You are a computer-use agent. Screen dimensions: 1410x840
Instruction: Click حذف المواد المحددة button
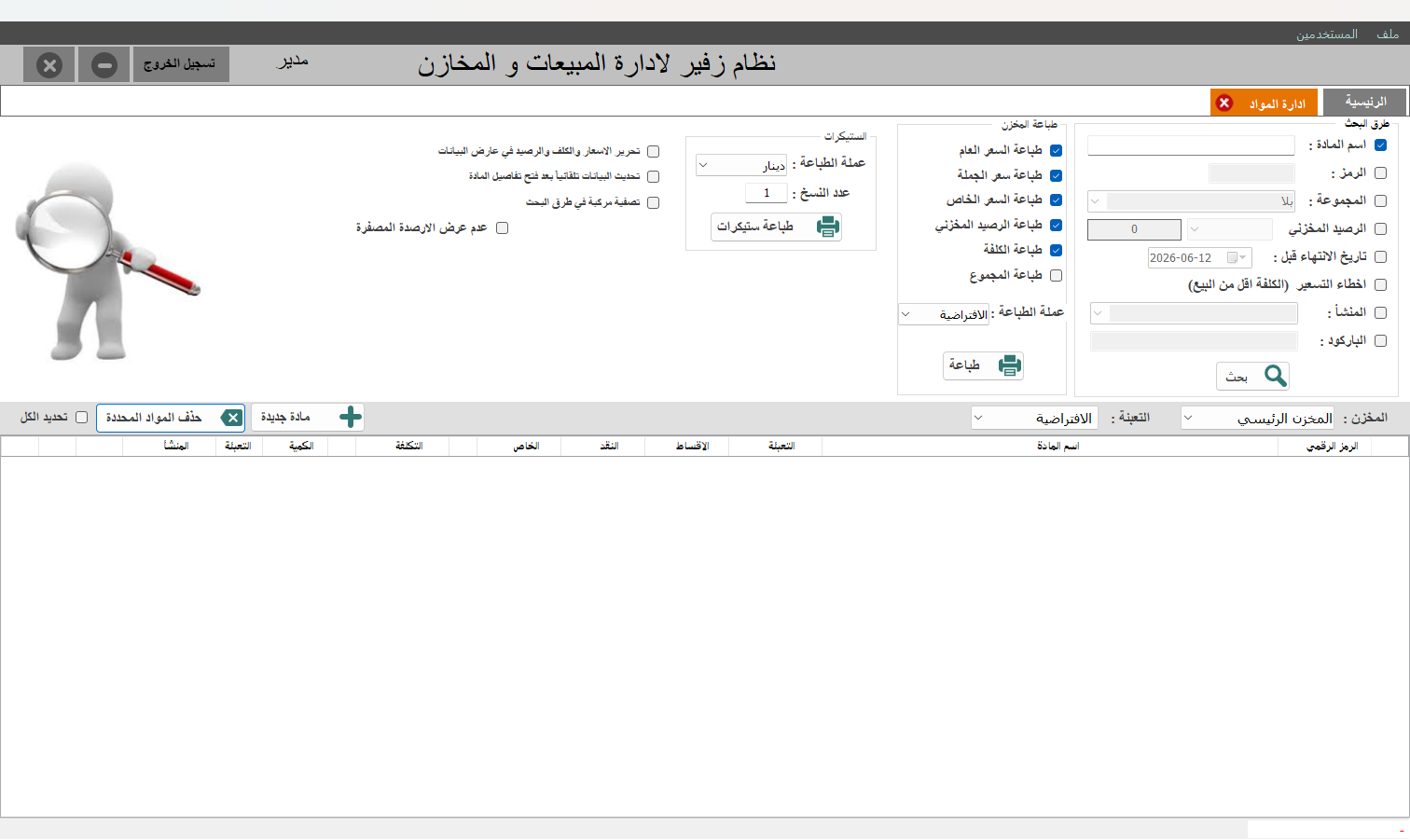click(x=171, y=418)
